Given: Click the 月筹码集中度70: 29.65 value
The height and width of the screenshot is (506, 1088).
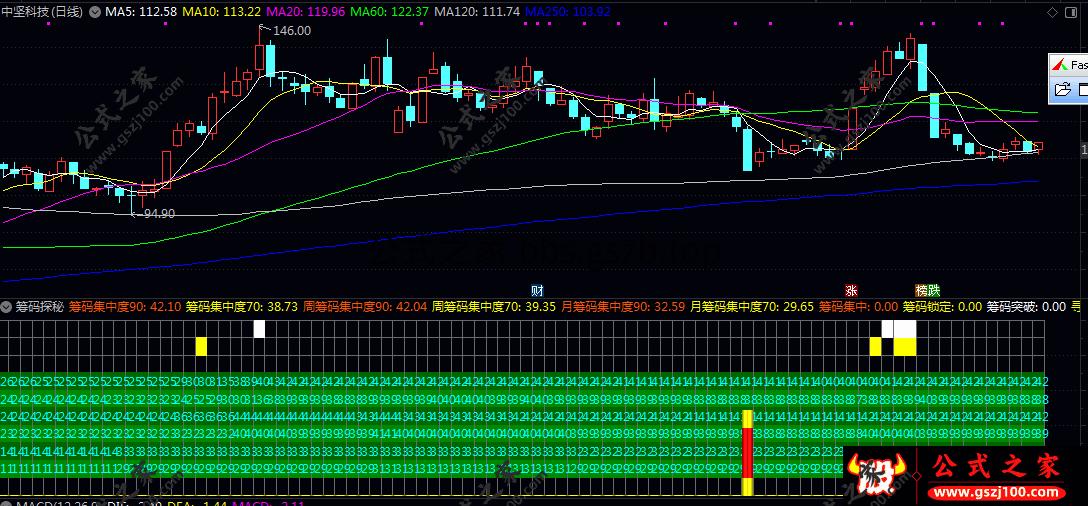Looking at the screenshot, I should (x=751, y=306).
